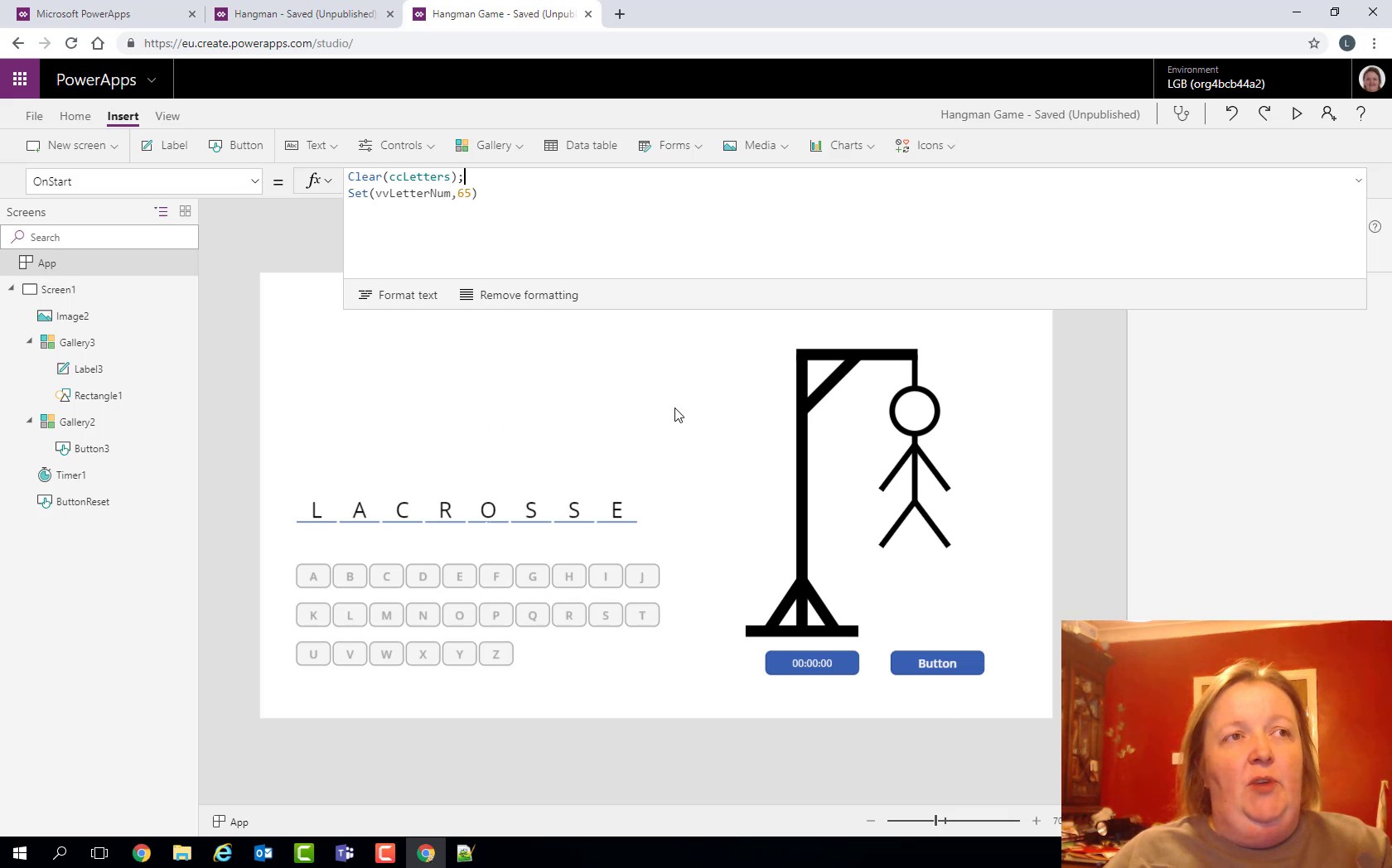The width and height of the screenshot is (1392, 868).
Task: Switch to the Insert tab
Action: [x=123, y=116]
